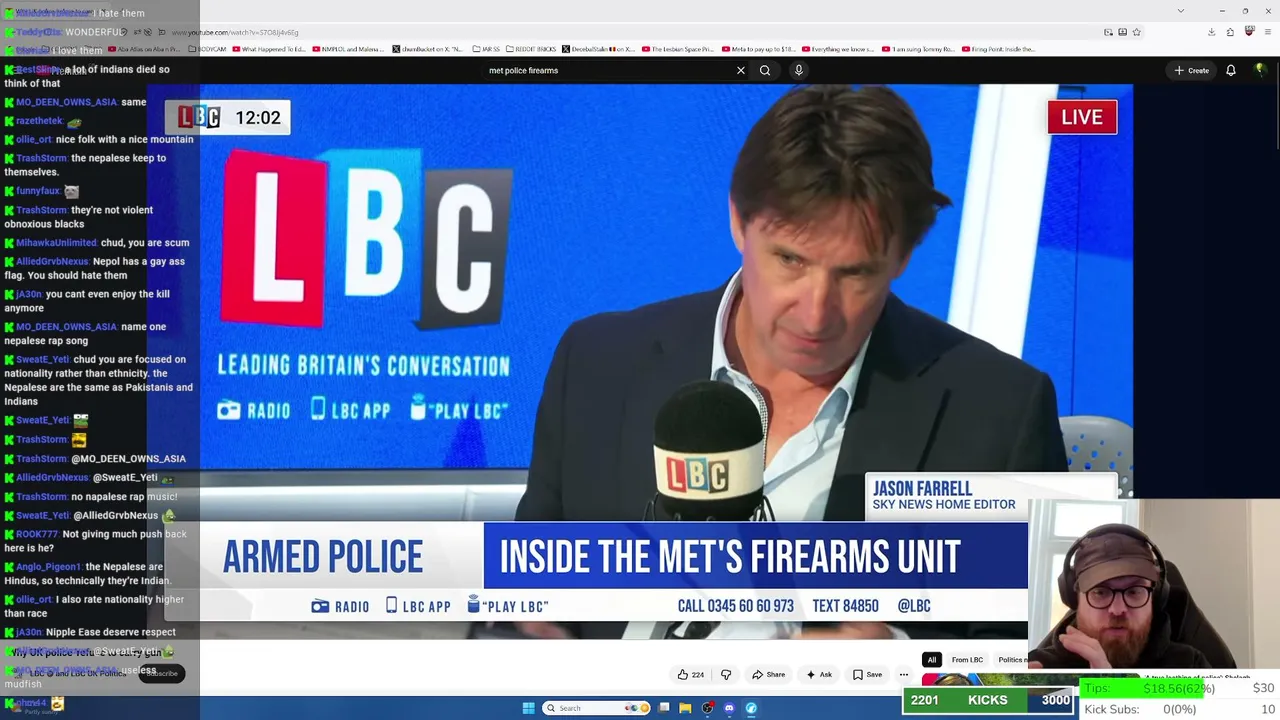
Task: Select the 'From LBC' filter chip
Action: [967, 660]
